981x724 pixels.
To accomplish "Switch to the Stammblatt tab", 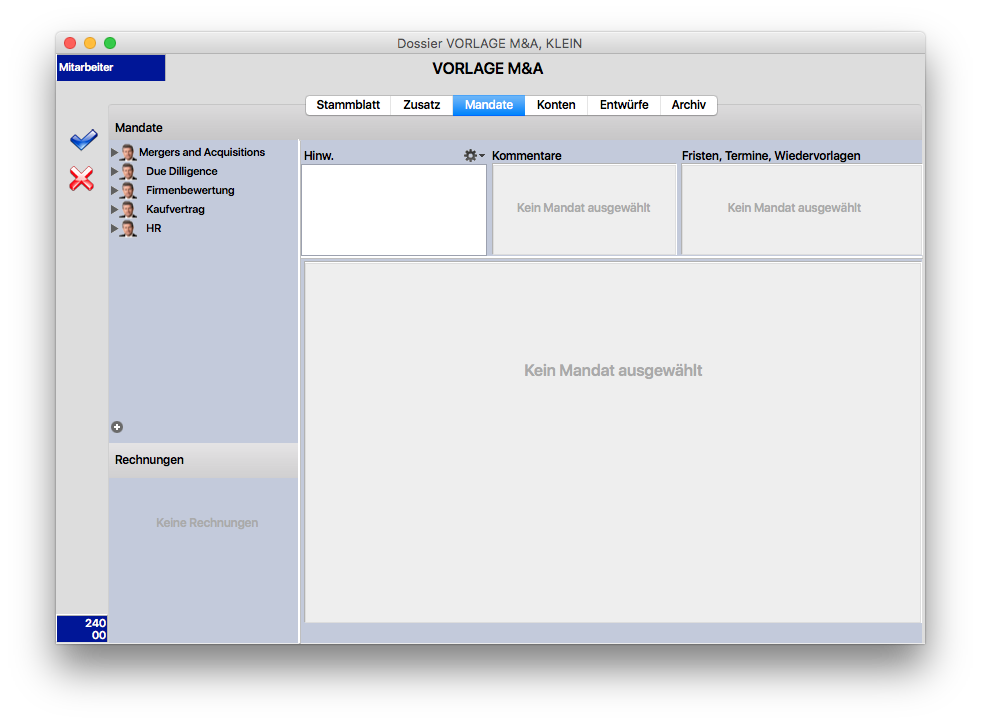I will [x=348, y=105].
